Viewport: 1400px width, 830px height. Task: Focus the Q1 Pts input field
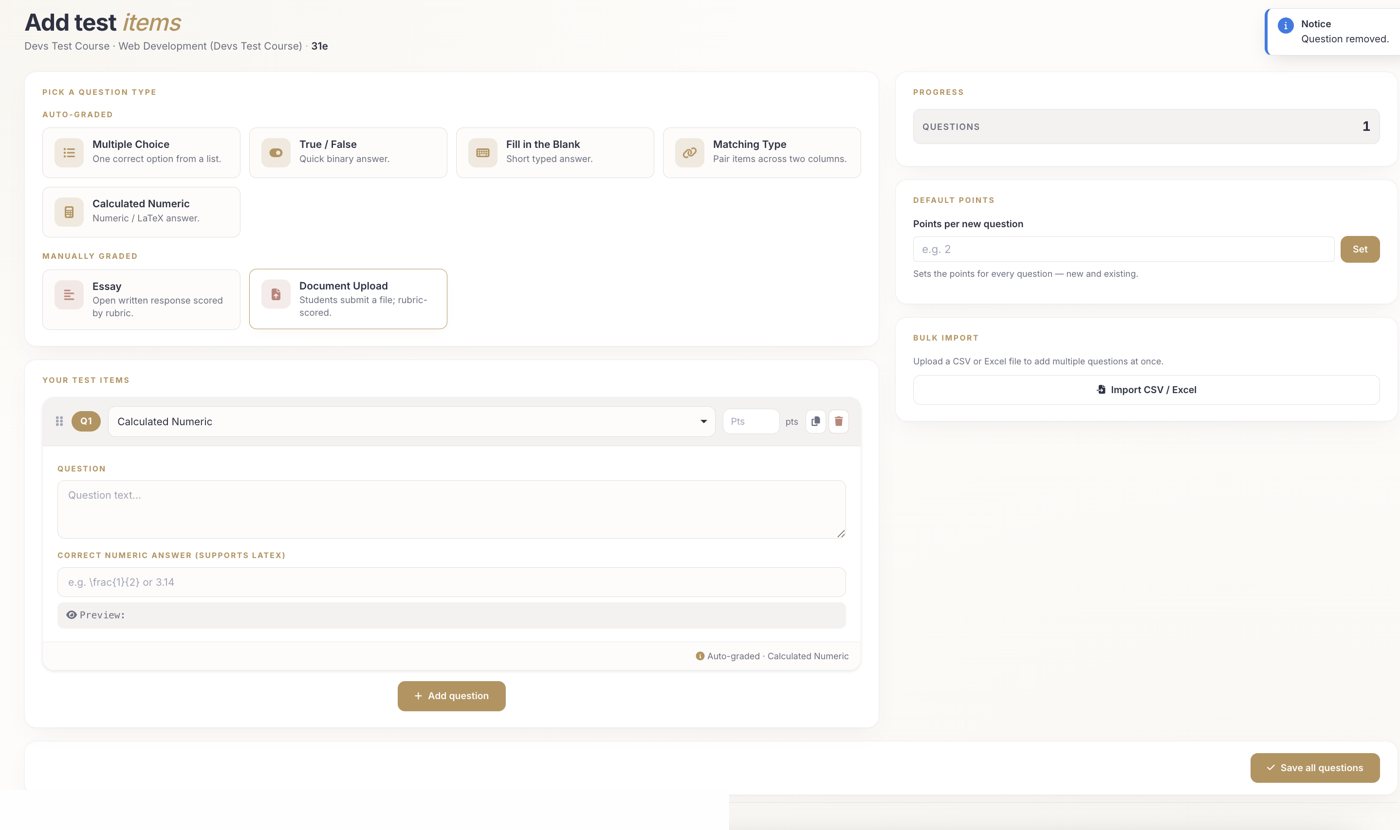751,422
